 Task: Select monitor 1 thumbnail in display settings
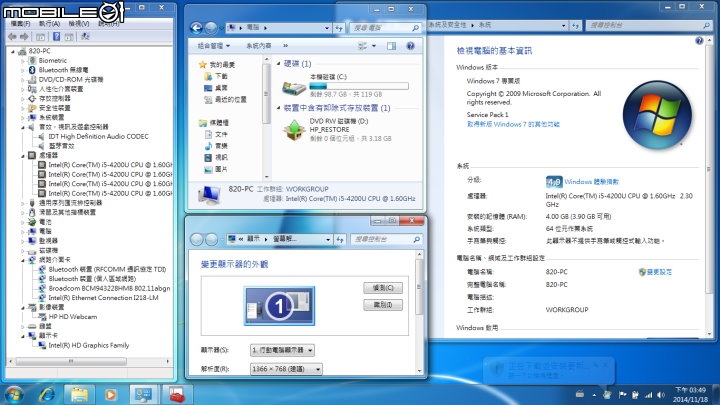point(279,306)
